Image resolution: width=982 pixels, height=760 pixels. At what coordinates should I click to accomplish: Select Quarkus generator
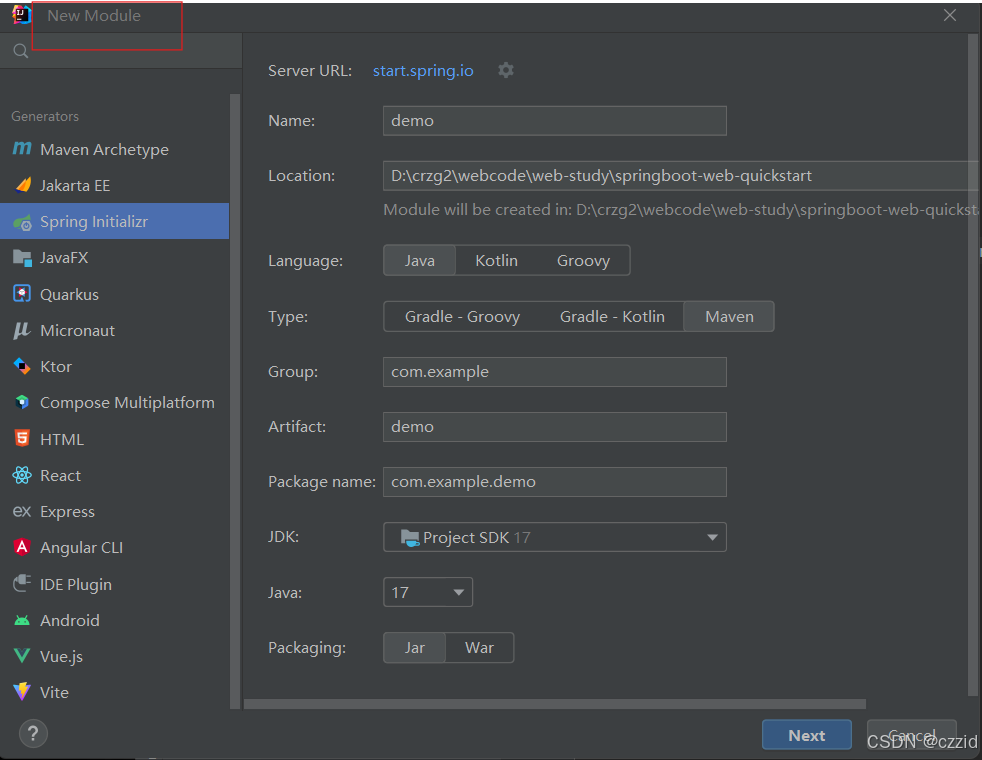pyautogui.click(x=115, y=294)
